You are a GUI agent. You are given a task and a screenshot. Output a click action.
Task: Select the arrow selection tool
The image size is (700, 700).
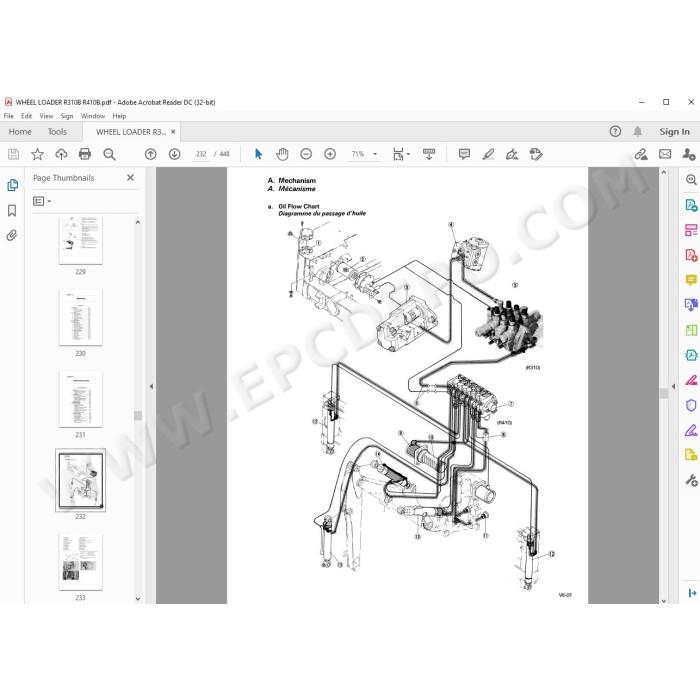(x=258, y=154)
